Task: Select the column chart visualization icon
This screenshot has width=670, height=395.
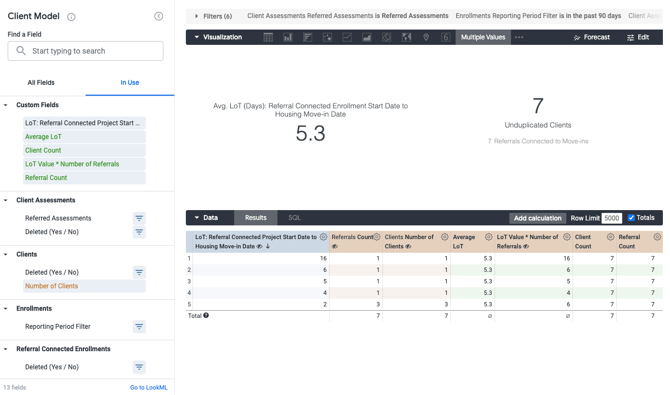Action: [x=288, y=38]
